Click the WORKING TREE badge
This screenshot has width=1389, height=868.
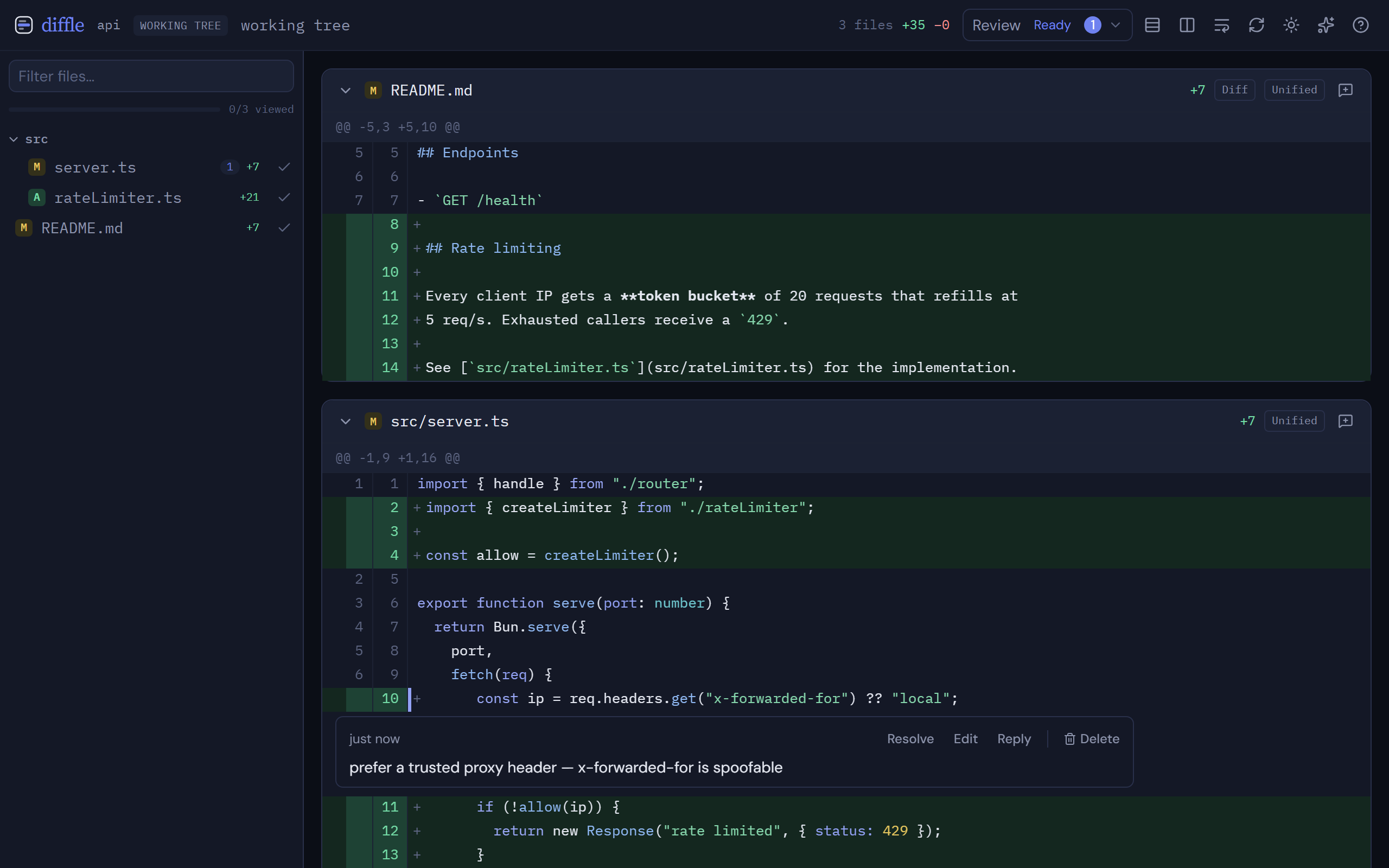click(180, 26)
